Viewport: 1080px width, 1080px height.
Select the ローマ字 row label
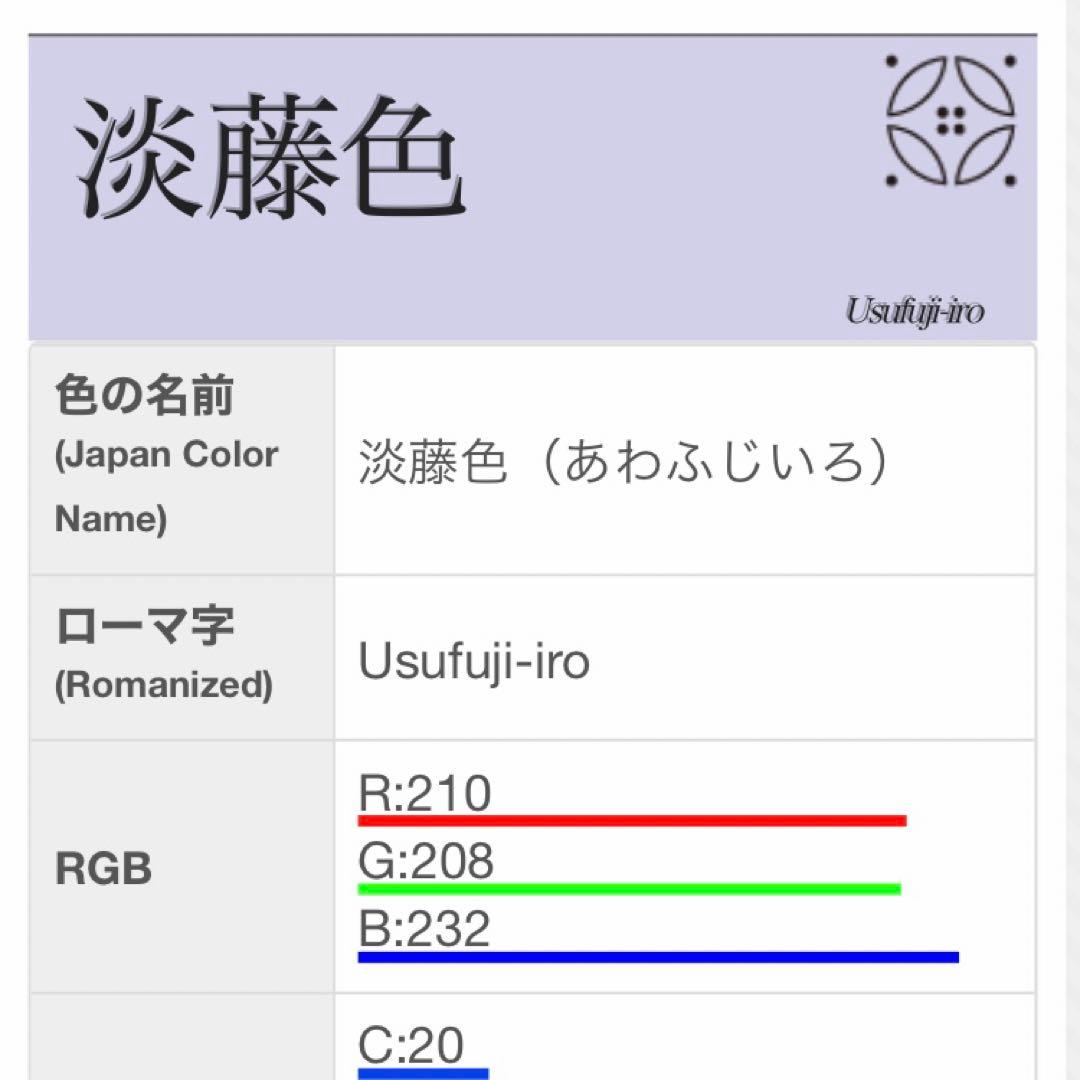point(144,627)
